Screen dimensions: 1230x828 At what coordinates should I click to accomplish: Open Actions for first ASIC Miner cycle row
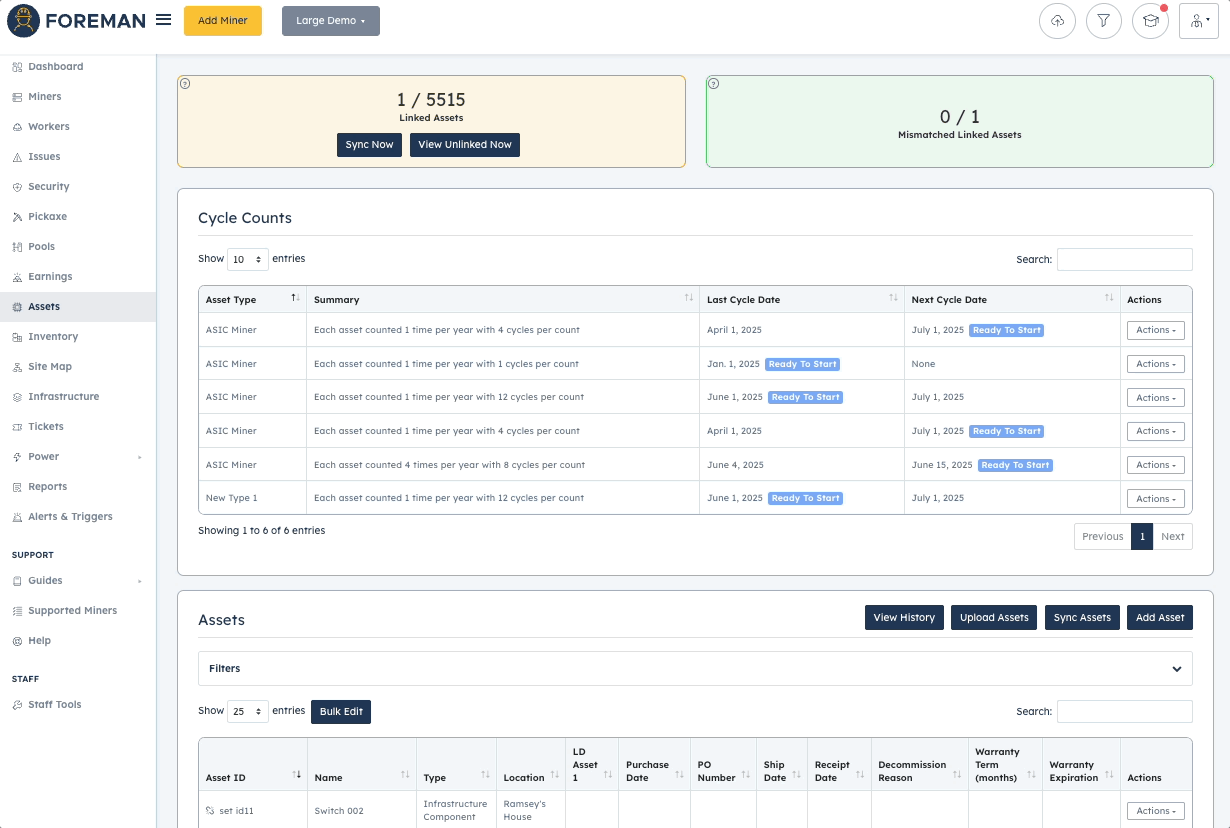pyautogui.click(x=1156, y=330)
